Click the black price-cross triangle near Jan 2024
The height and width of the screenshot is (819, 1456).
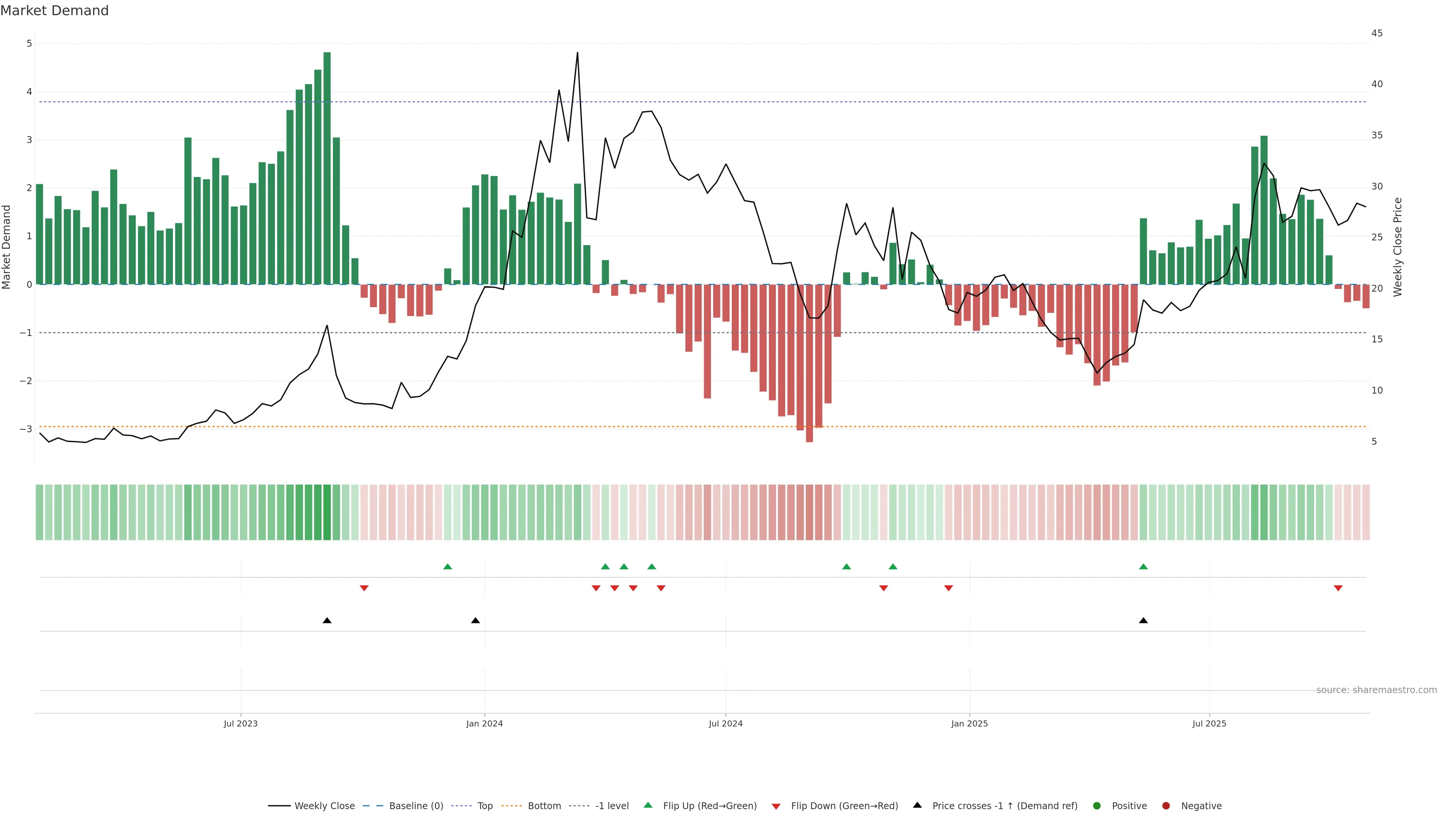pos(475,621)
